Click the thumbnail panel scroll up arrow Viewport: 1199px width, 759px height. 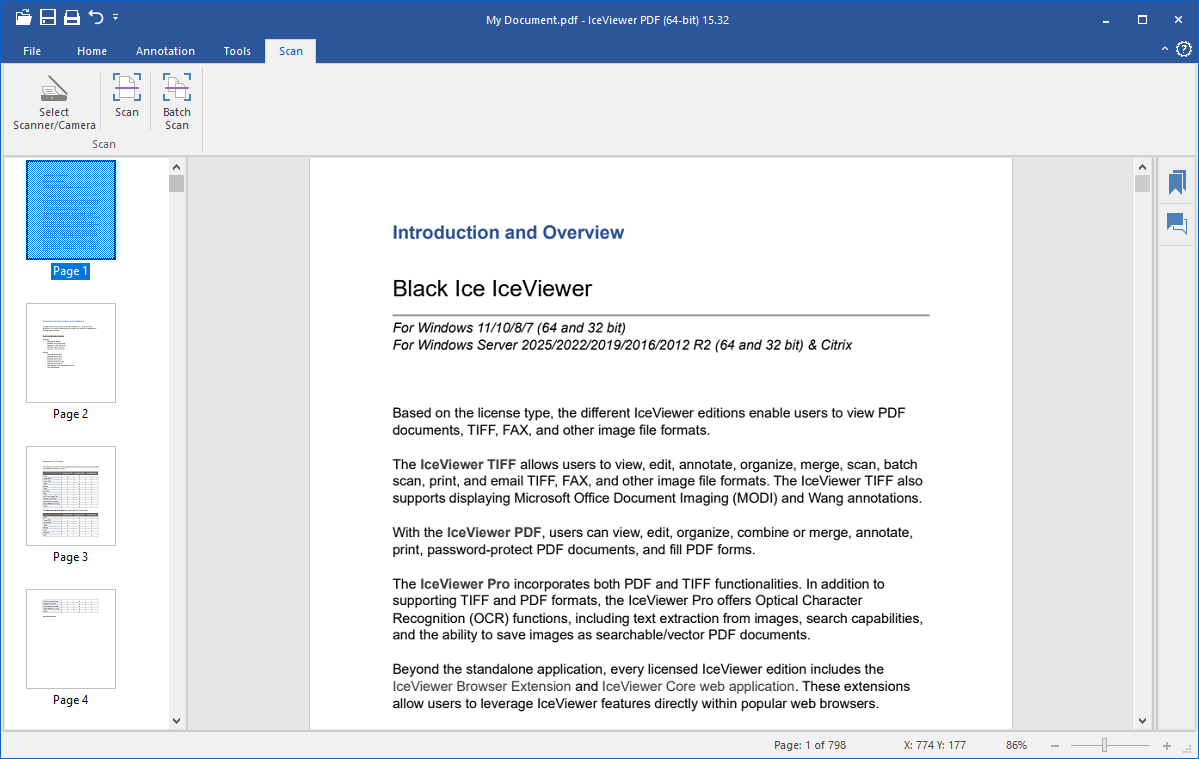point(177,167)
